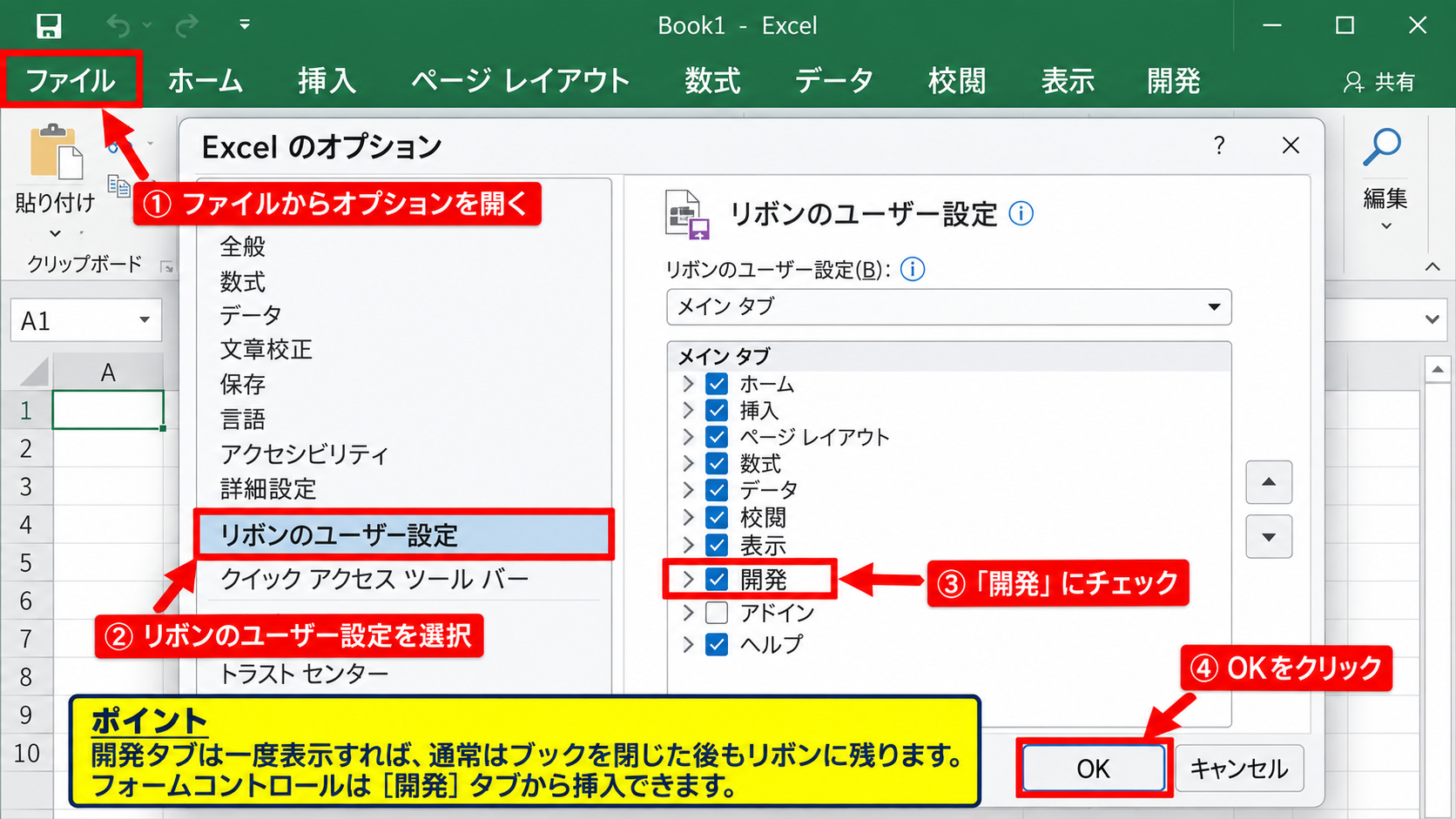Uncheck the ヘルプ checkbox
This screenshot has width=1456, height=819.
(717, 644)
